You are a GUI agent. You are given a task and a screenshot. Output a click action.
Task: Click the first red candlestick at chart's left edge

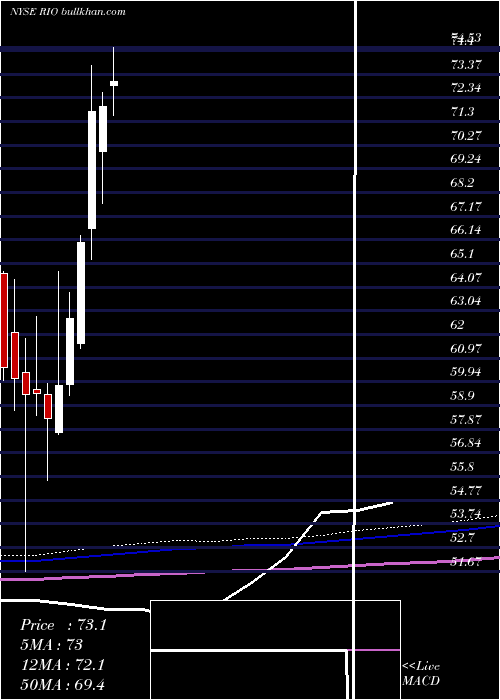click(x=4, y=321)
